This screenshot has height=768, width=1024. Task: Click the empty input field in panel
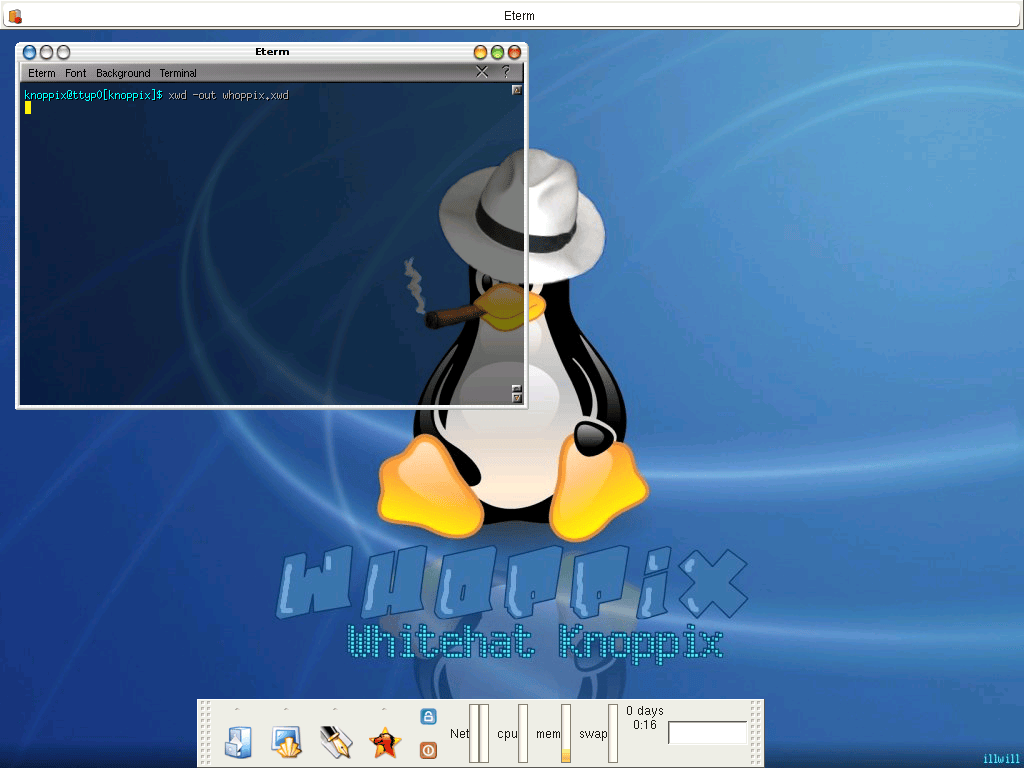click(x=707, y=733)
